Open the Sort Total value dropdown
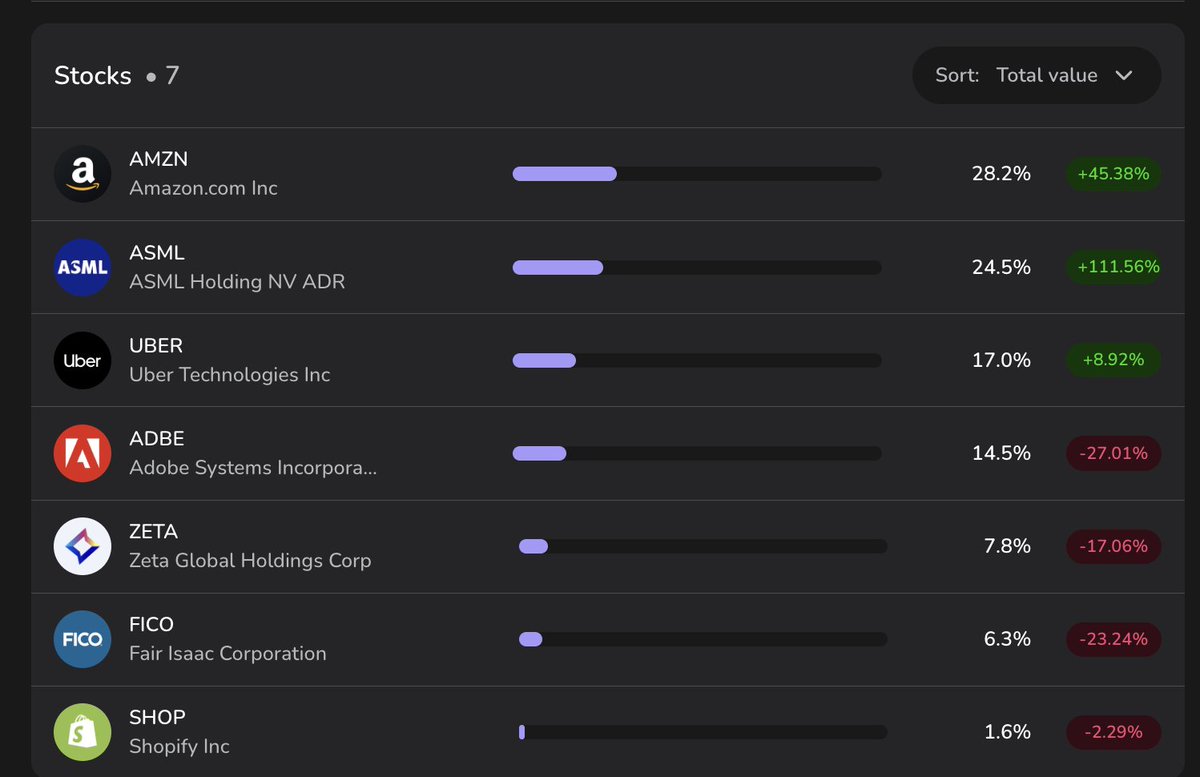 click(x=1036, y=75)
